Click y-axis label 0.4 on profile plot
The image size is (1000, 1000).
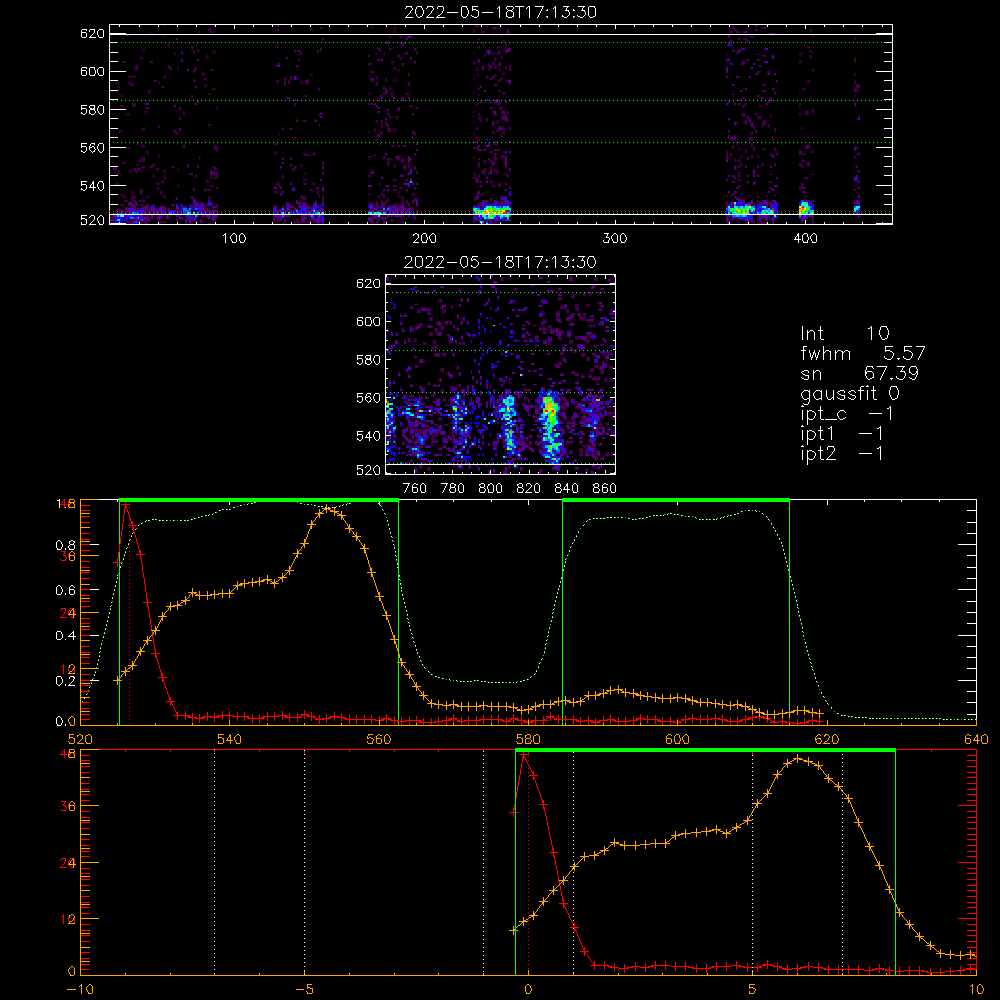66,635
